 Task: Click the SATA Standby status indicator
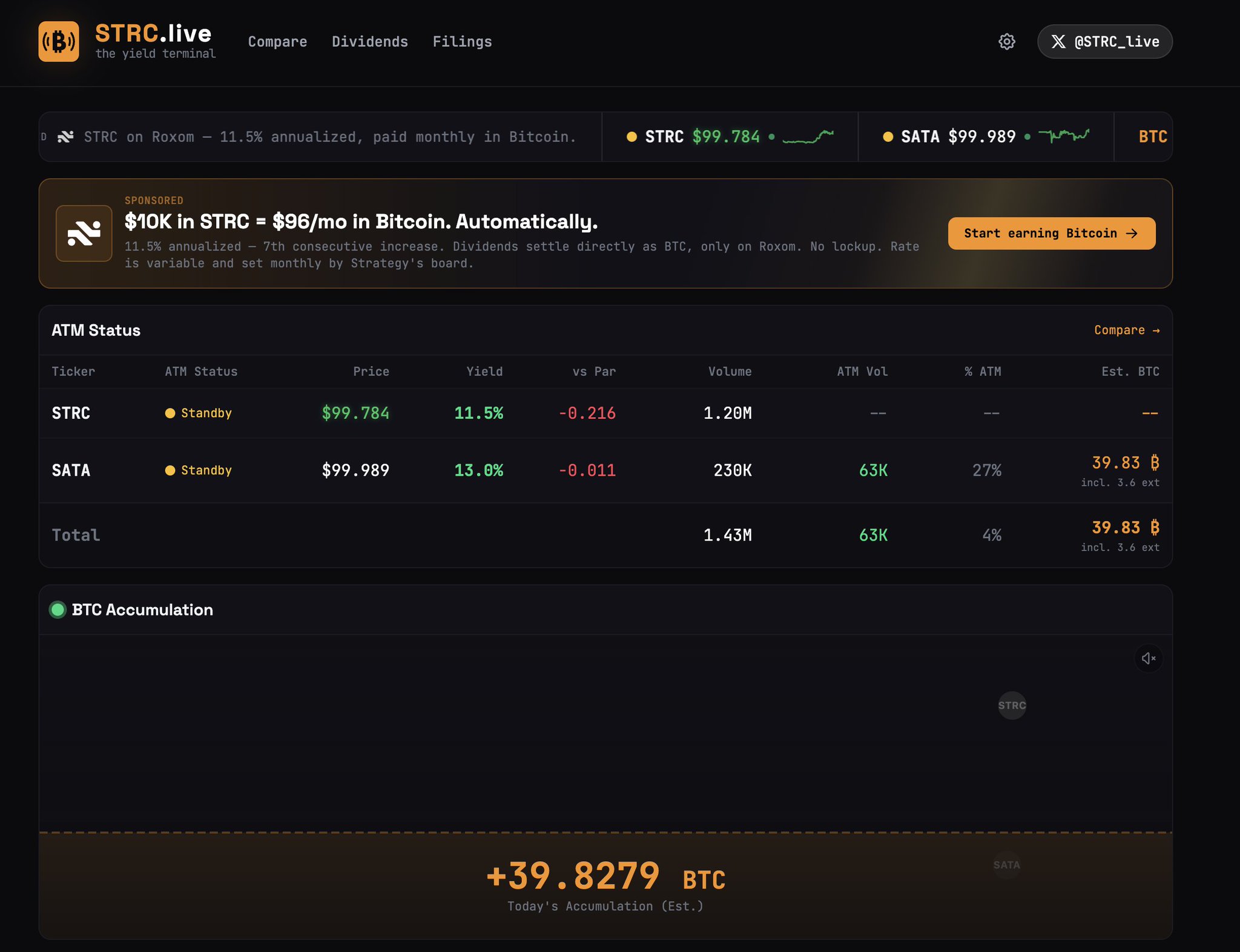click(199, 470)
